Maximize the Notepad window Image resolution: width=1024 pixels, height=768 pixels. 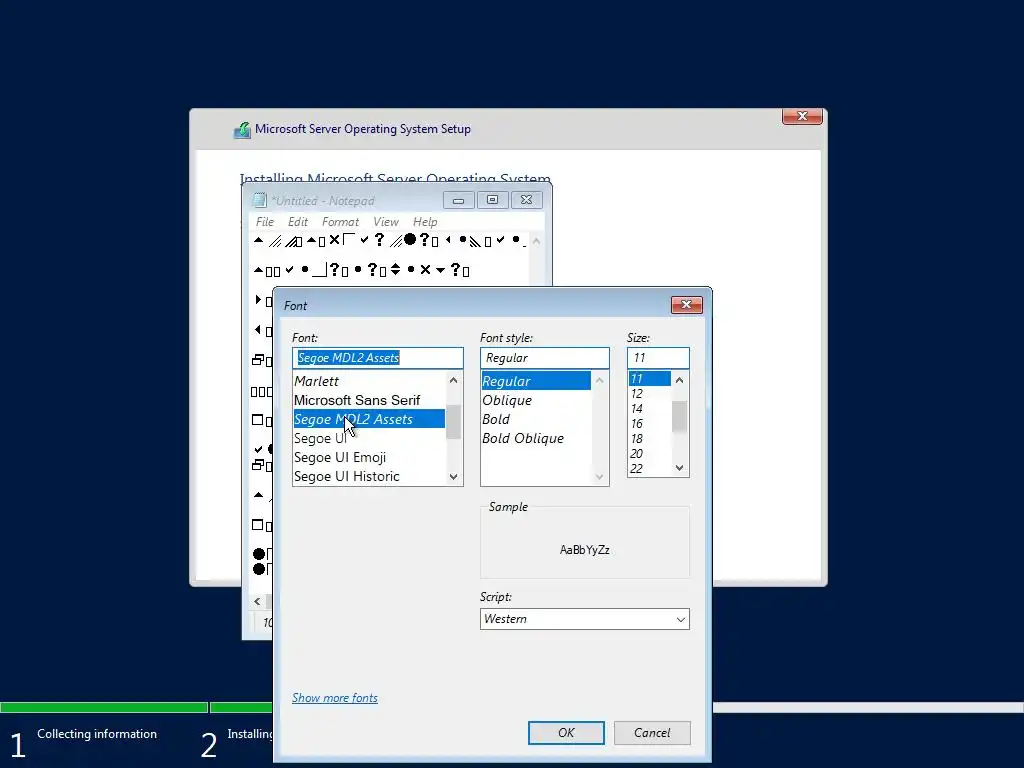click(x=492, y=200)
